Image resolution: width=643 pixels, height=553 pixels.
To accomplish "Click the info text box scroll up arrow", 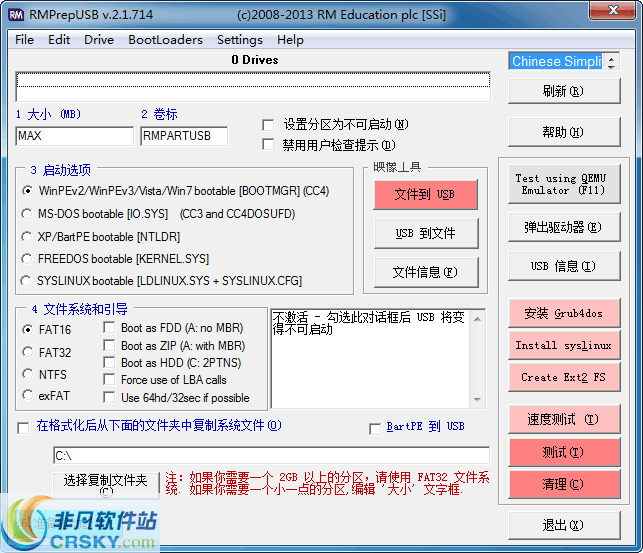I will 477,319.
